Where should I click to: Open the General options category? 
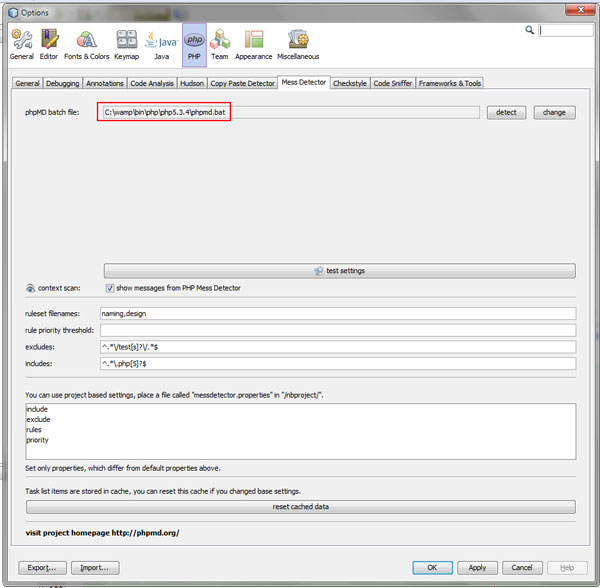click(22, 45)
